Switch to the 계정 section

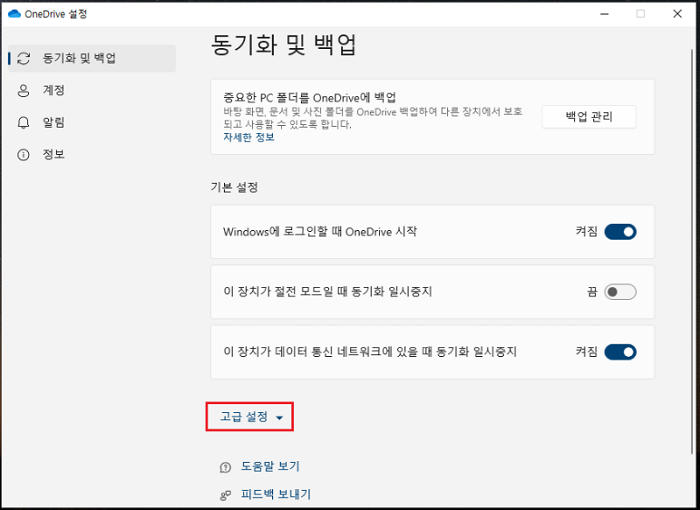(x=92, y=90)
